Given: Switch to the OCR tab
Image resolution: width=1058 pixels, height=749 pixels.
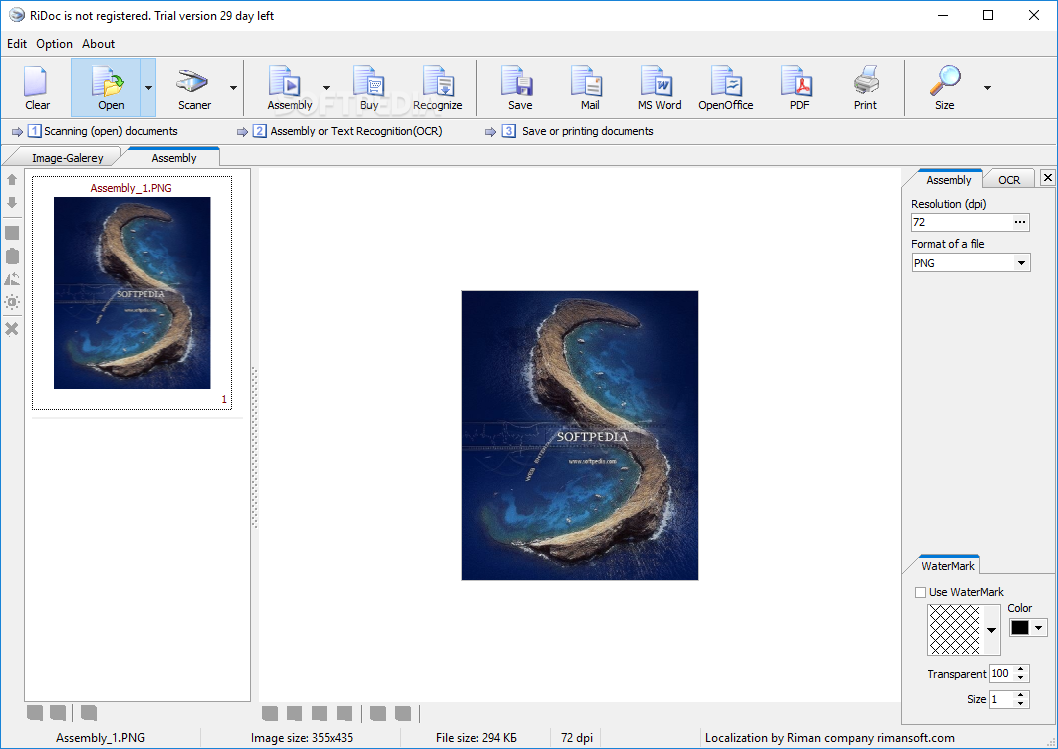Looking at the screenshot, I should click(x=1009, y=179).
